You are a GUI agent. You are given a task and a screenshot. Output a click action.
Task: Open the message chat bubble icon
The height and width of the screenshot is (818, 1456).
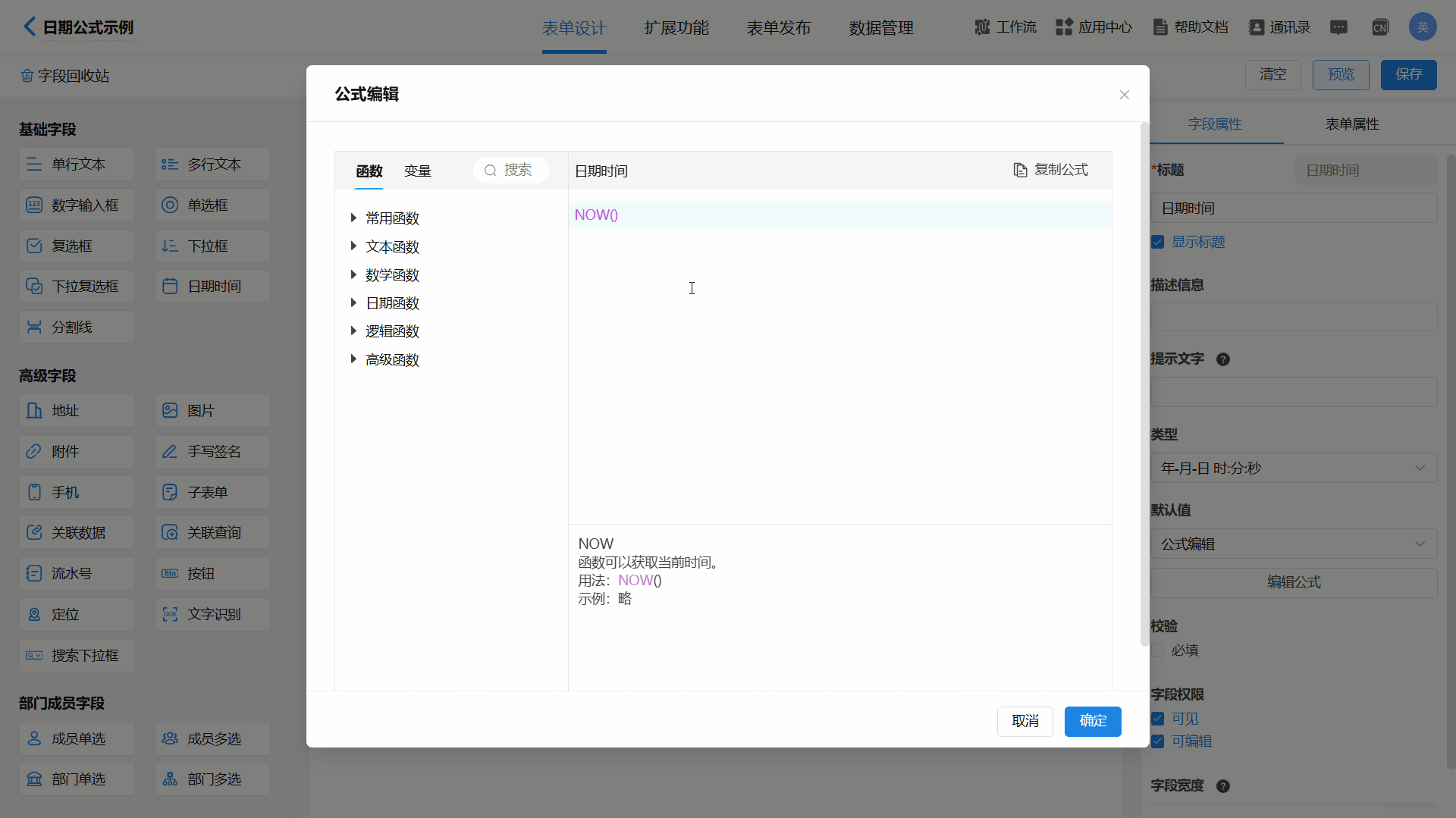click(1338, 27)
